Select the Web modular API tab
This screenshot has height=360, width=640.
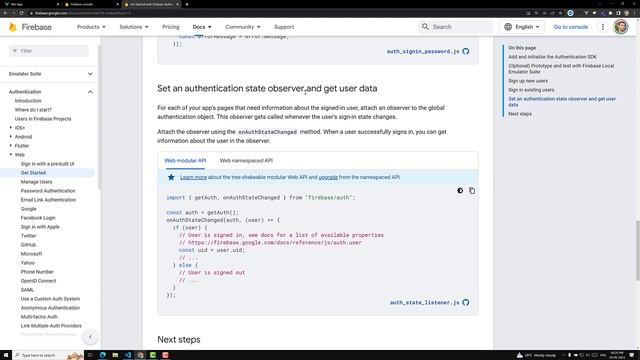(185, 160)
